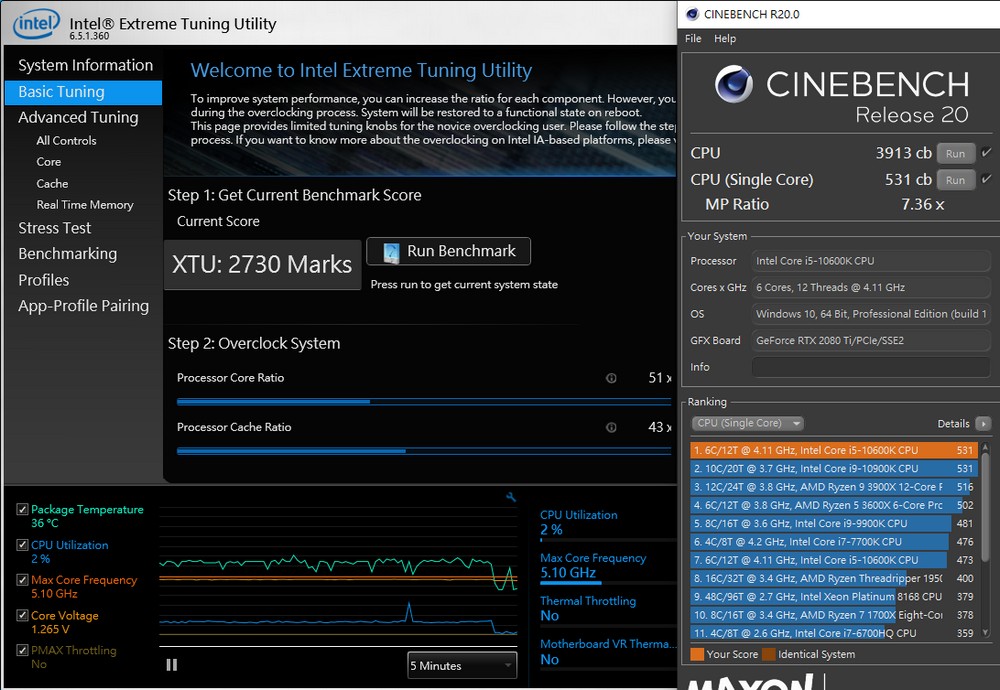Image resolution: width=1000 pixels, height=690 pixels.
Task: Select ranking entry Ryzen 7 1700X
Action: pyautogui.click(x=834, y=615)
